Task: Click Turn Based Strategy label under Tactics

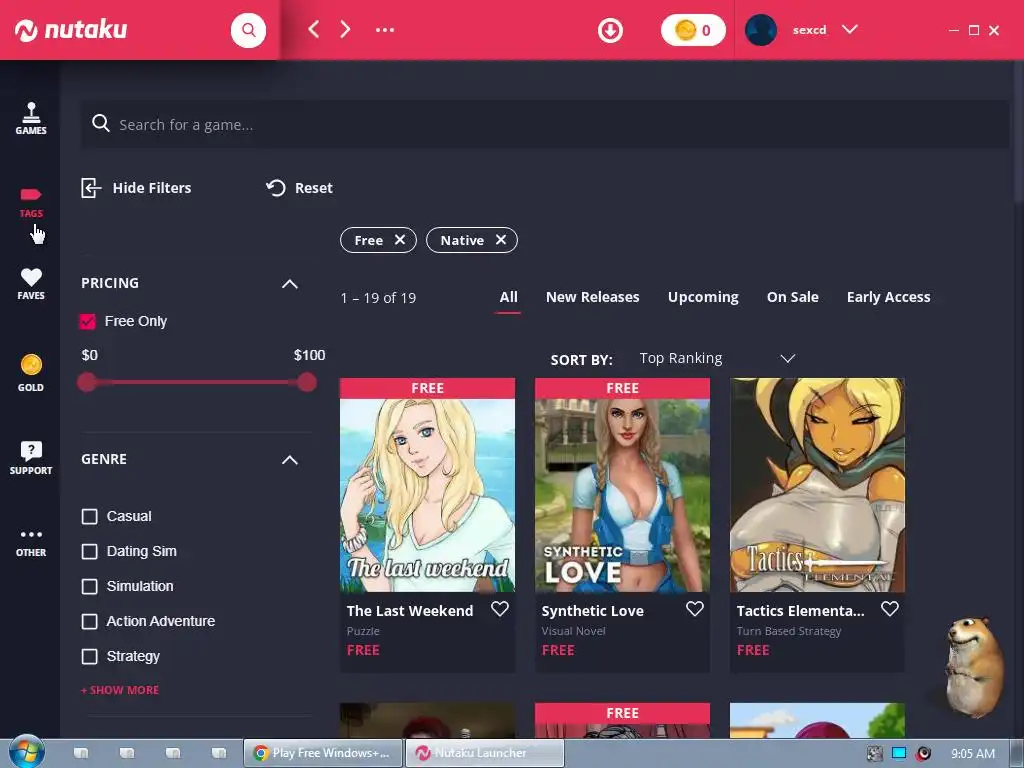Action: 788,632
